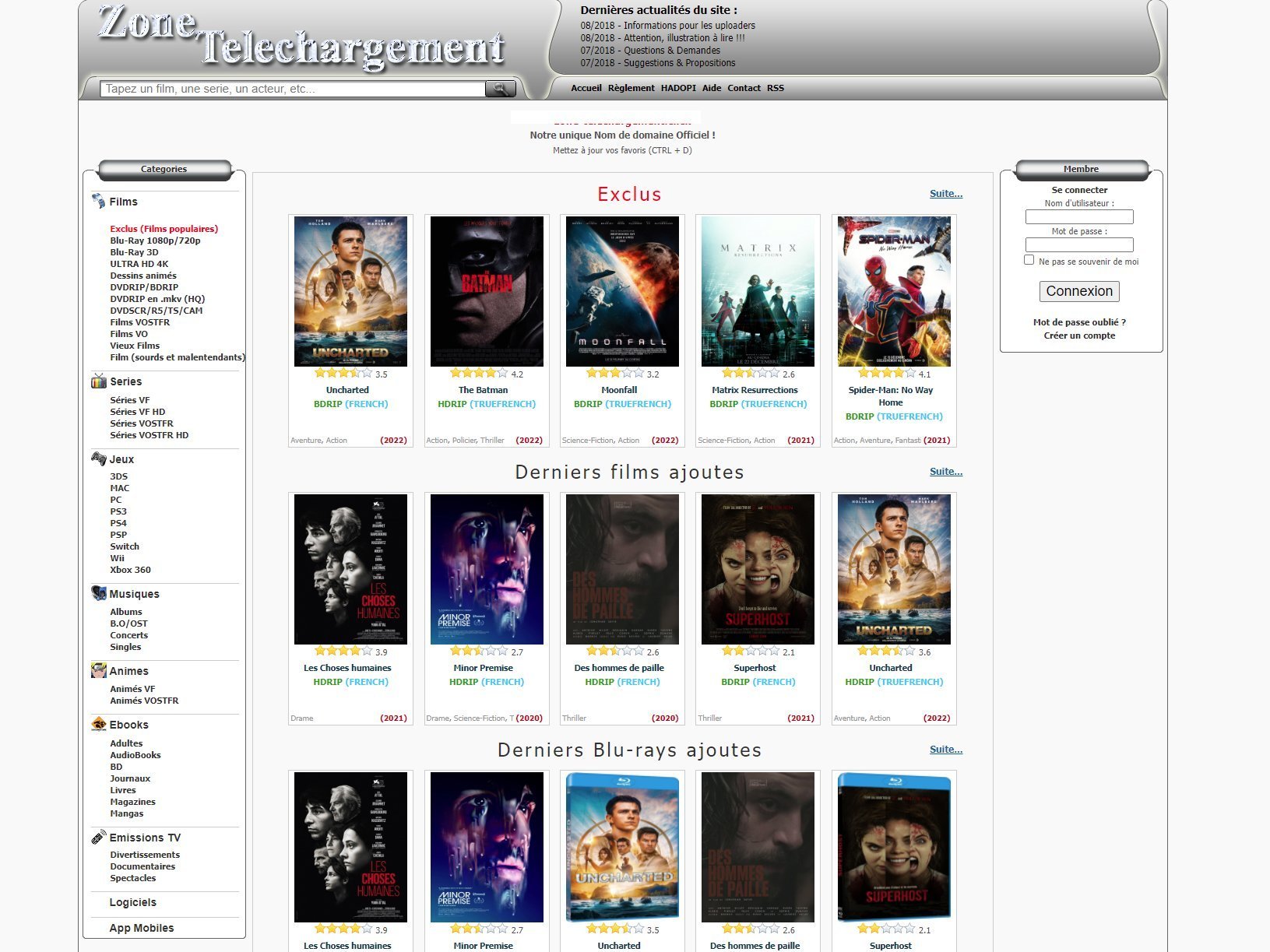Open the Règlement menu item
Screen dimensions: 1270x952
[631, 88]
